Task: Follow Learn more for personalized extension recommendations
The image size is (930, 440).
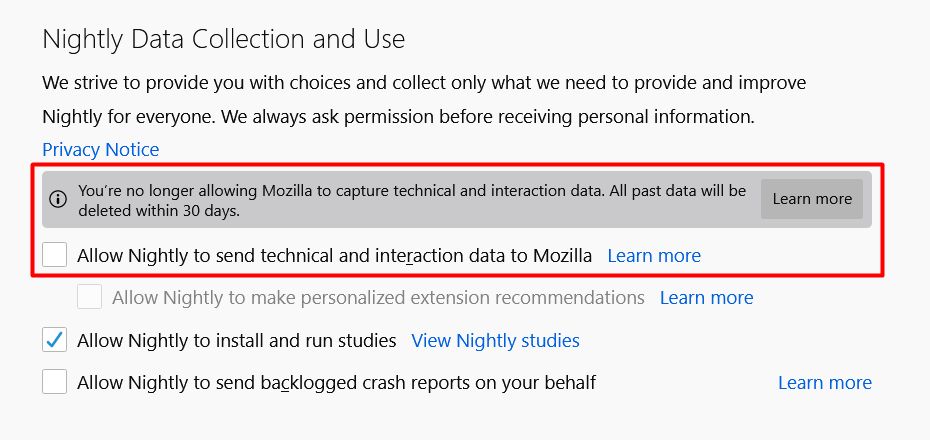Action: point(706,298)
